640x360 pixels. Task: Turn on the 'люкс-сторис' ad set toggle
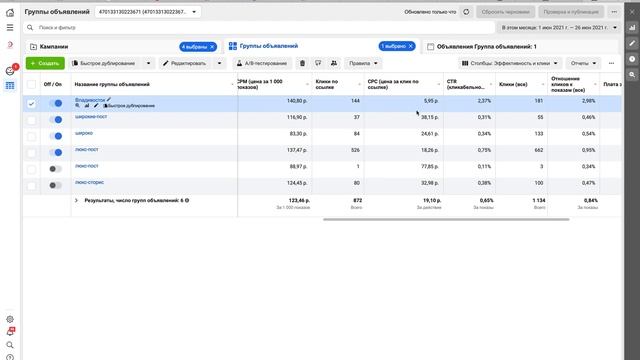(x=56, y=185)
